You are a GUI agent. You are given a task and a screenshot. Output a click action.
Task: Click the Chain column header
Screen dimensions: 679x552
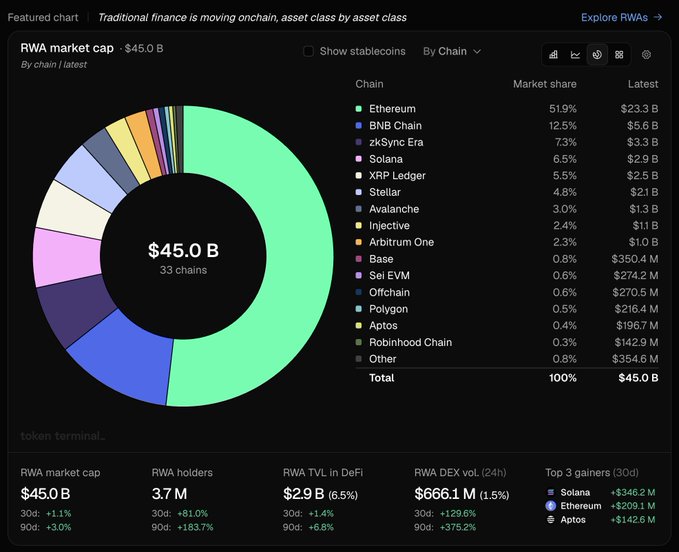[x=369, y=84]
